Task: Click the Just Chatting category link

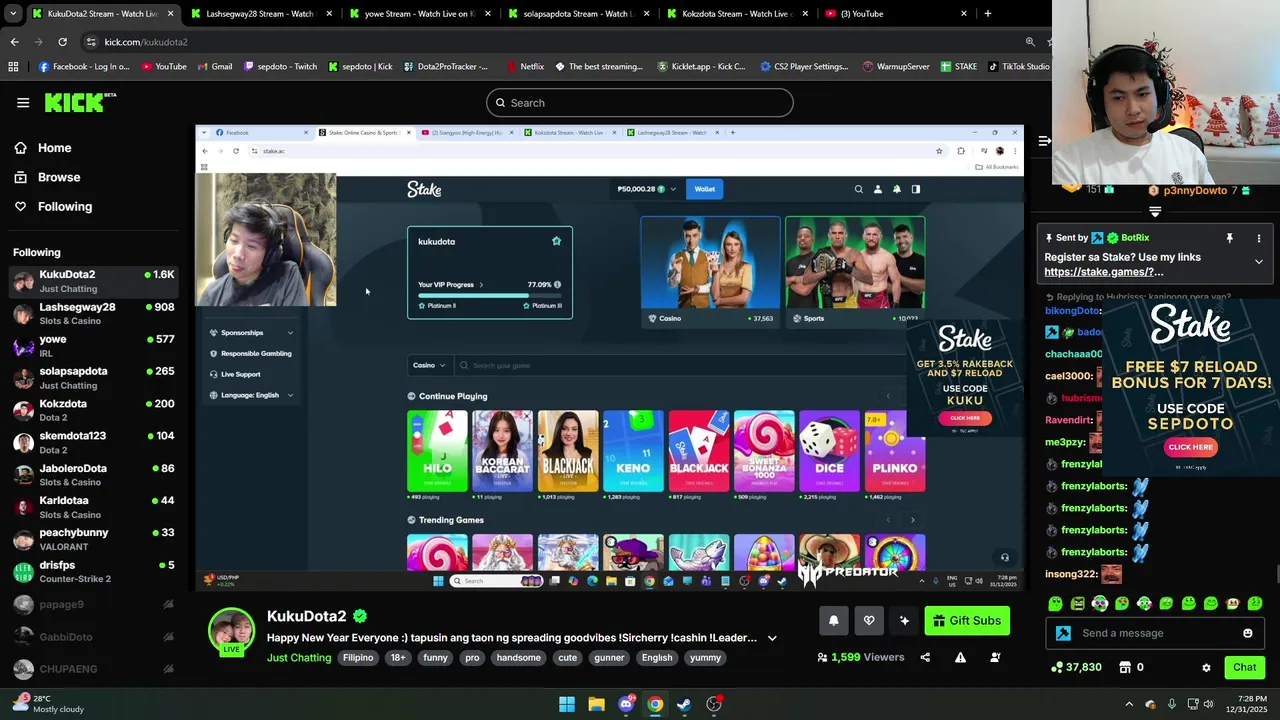Action: 299,657
